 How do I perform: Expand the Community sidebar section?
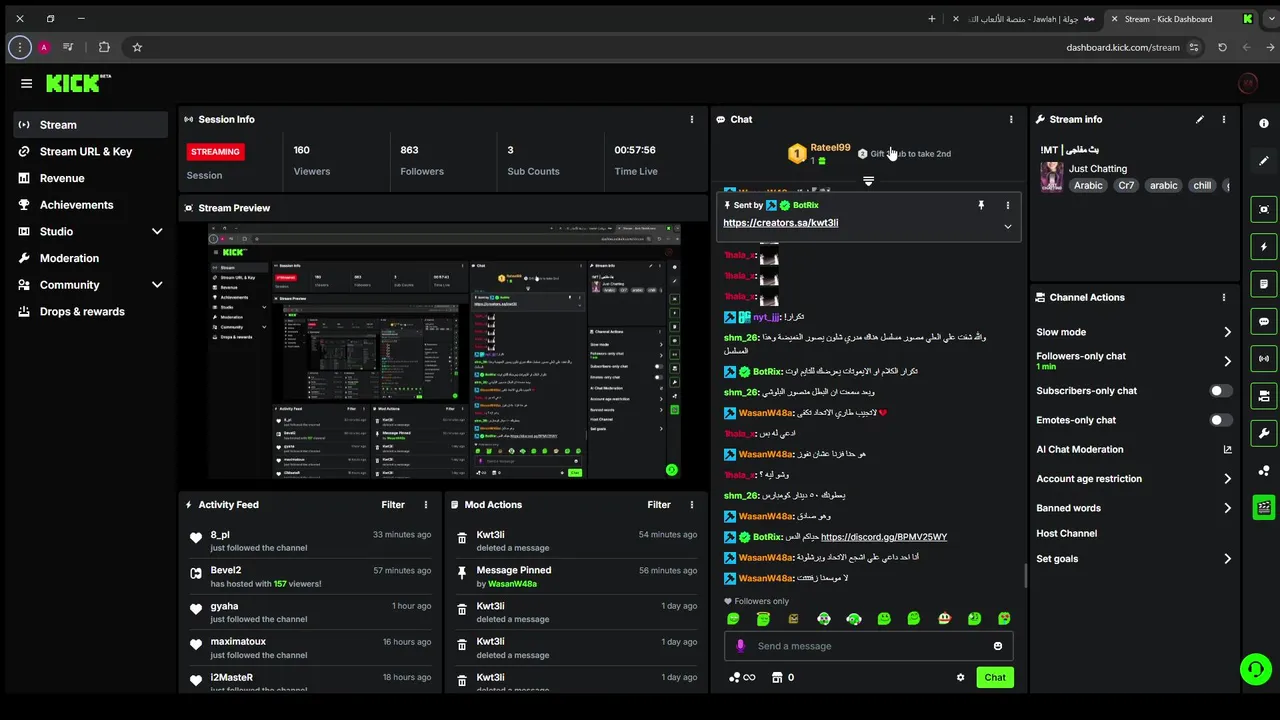(157, 285)
